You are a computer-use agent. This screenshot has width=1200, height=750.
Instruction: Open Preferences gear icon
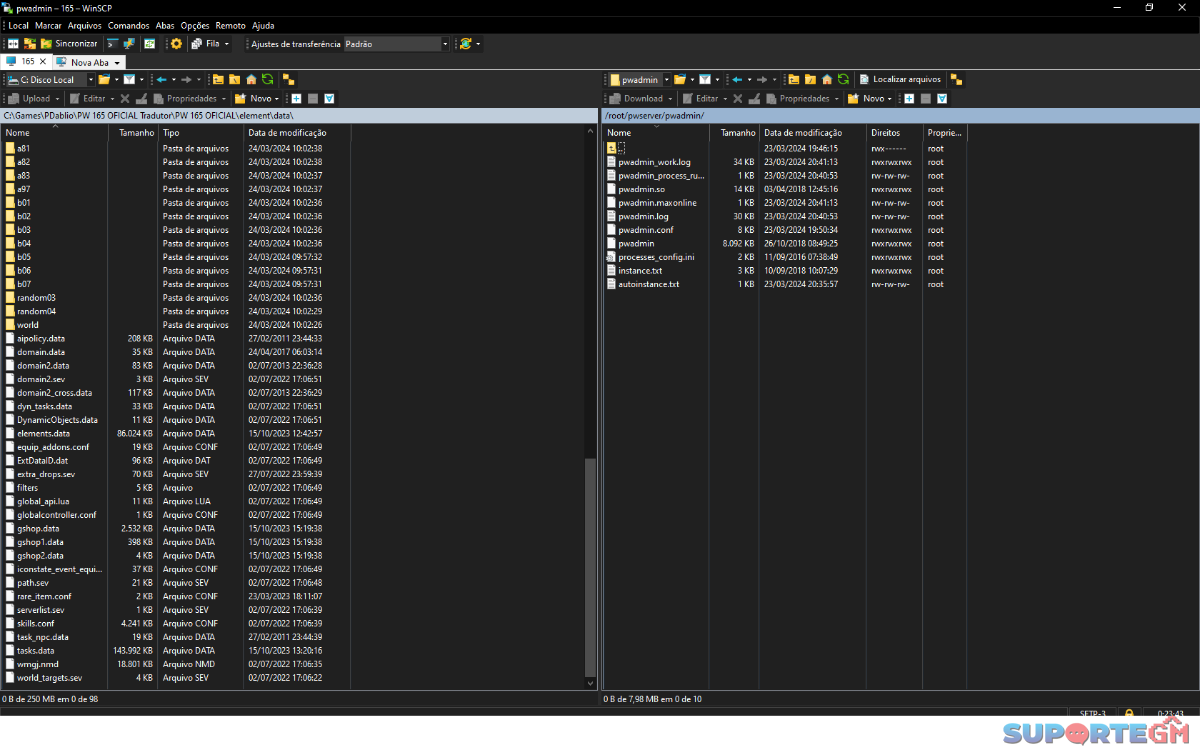click(x=176, y=44)
